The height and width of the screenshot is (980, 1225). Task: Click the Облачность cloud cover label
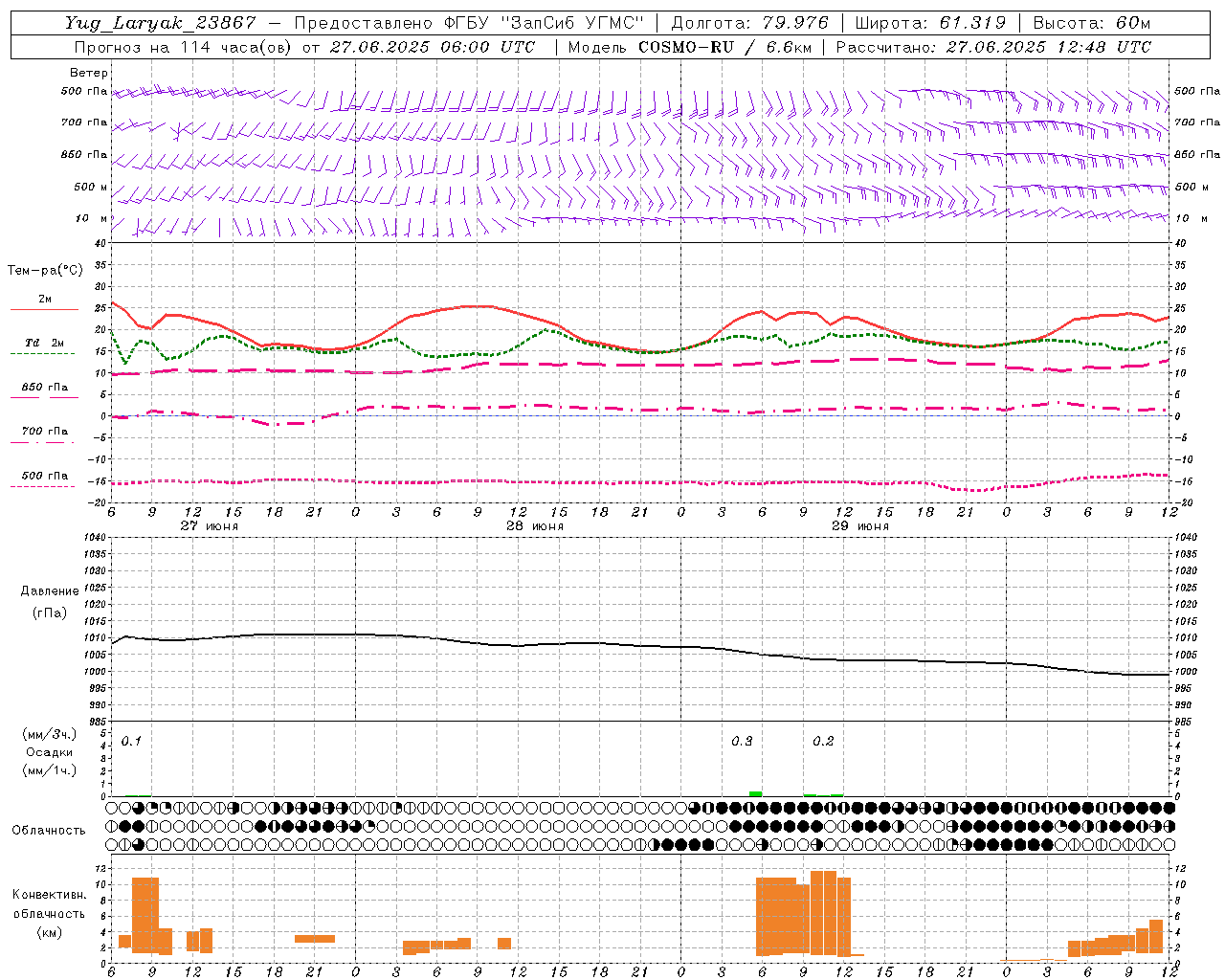[49, 830]
